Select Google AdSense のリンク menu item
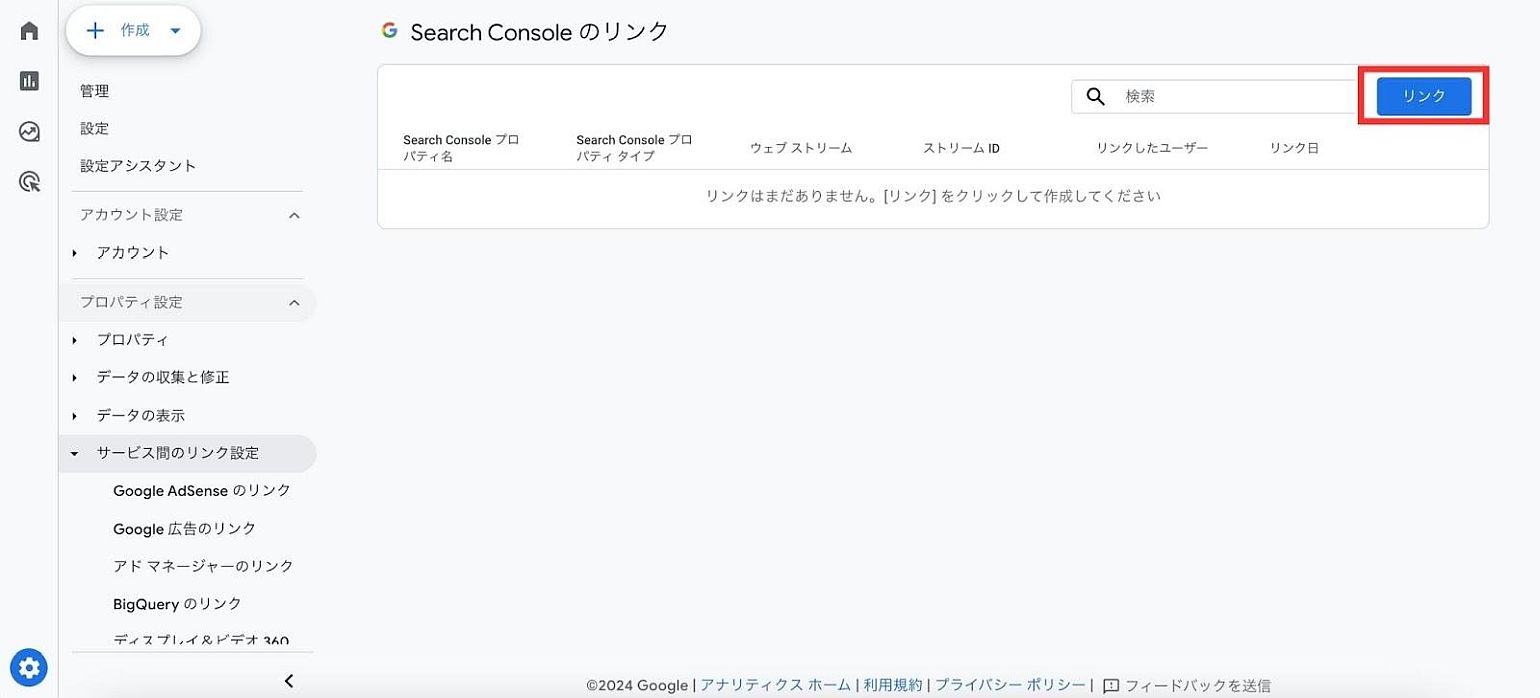This screenshot has height=698, width=1540. (x=202, y=491)
